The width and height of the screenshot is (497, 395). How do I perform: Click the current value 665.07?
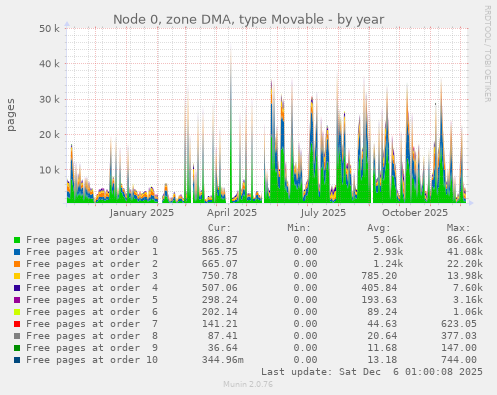click(220, 264)
